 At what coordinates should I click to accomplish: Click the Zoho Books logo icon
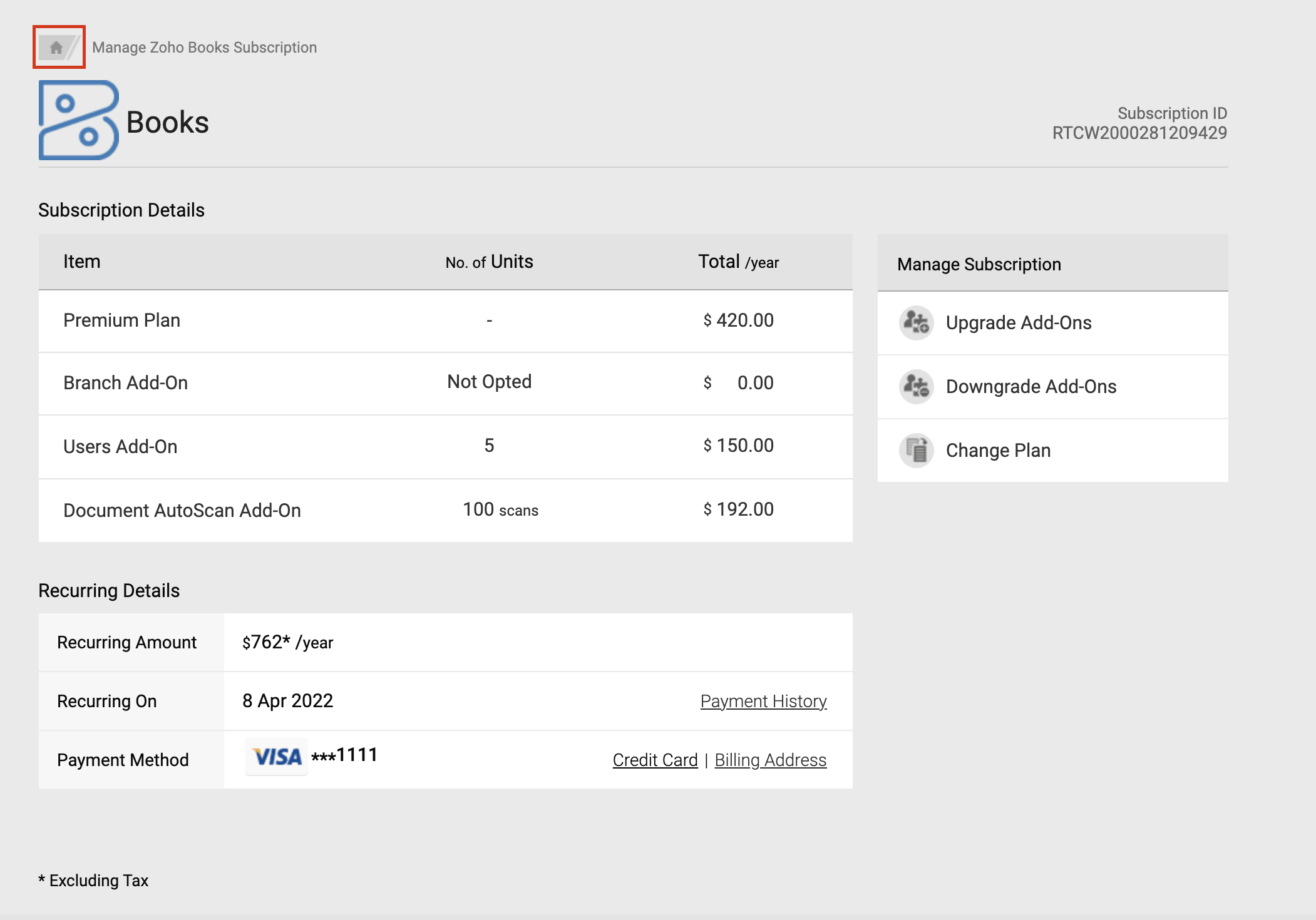click(x=79, y=120)
